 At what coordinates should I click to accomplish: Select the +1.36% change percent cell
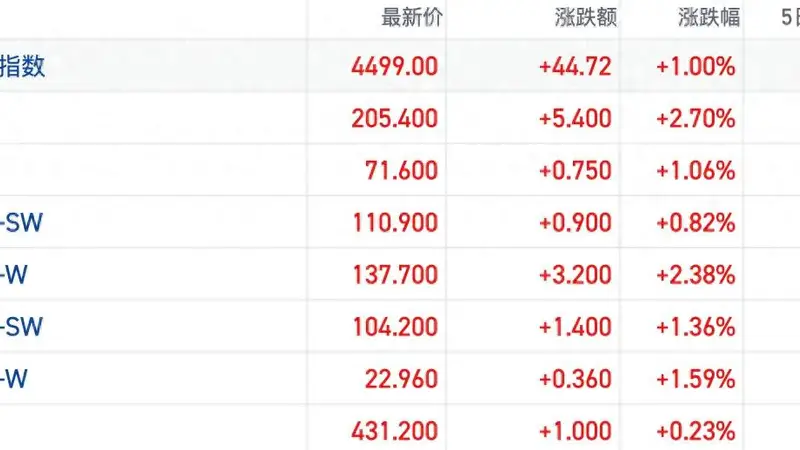[x=695, y=327]
